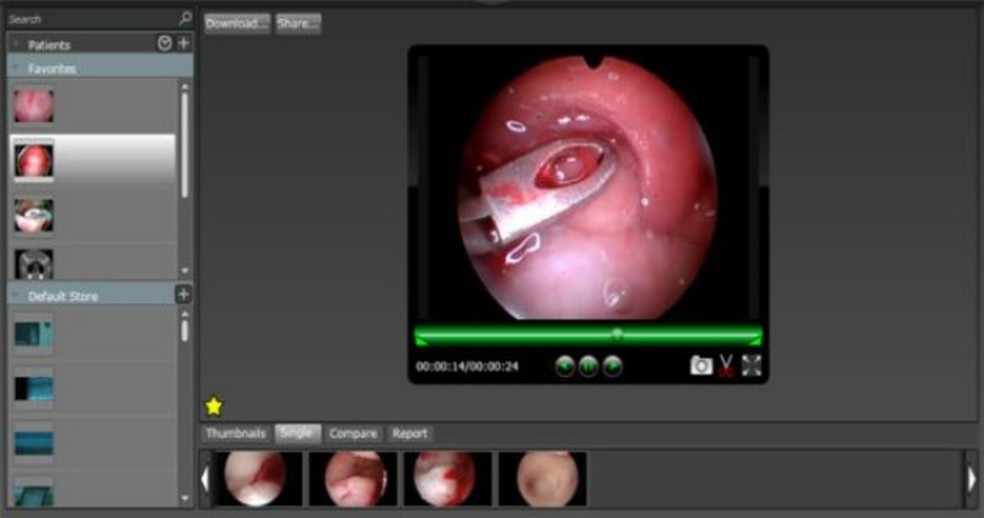Open third filmstrip endoscopy image
The width and height of the screenshot is (984, 518).
(x=447, y=478)
